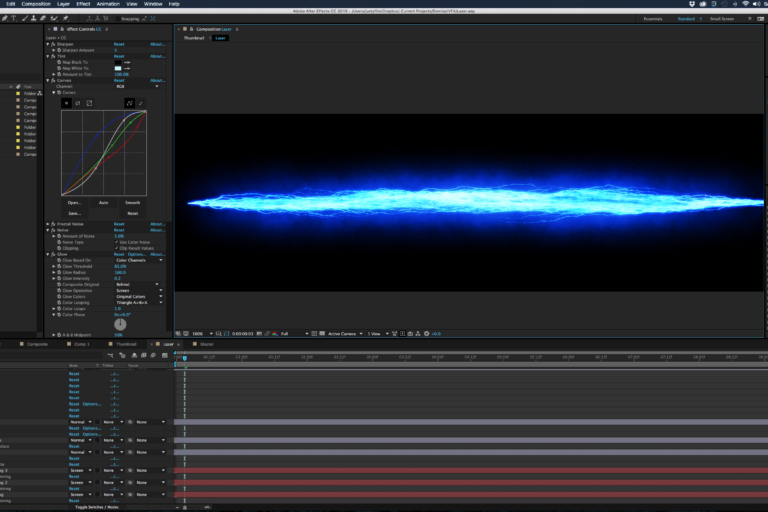This screenshot has width=768, height=512.
Task: Open the Curves Channel RGB dropdown
Action: click(137, 86)
